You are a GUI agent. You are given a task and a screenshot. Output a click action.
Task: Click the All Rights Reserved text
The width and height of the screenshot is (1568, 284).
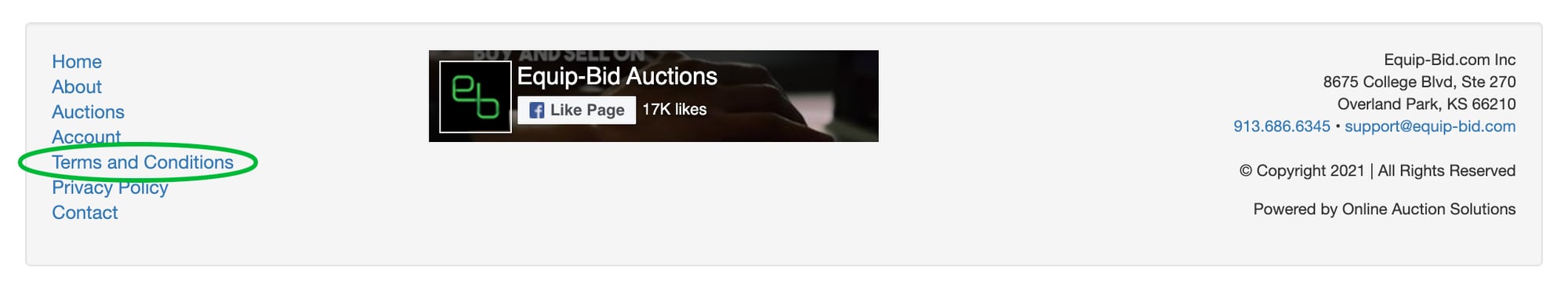pyautogui.click(x=1446, y=171)
